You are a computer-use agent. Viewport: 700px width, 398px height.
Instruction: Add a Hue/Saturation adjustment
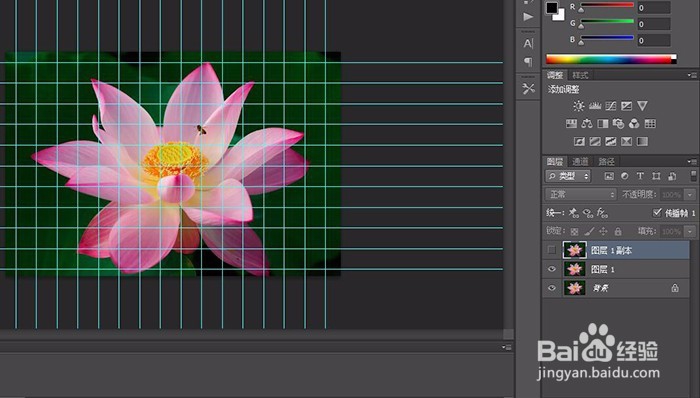[571, 124]
